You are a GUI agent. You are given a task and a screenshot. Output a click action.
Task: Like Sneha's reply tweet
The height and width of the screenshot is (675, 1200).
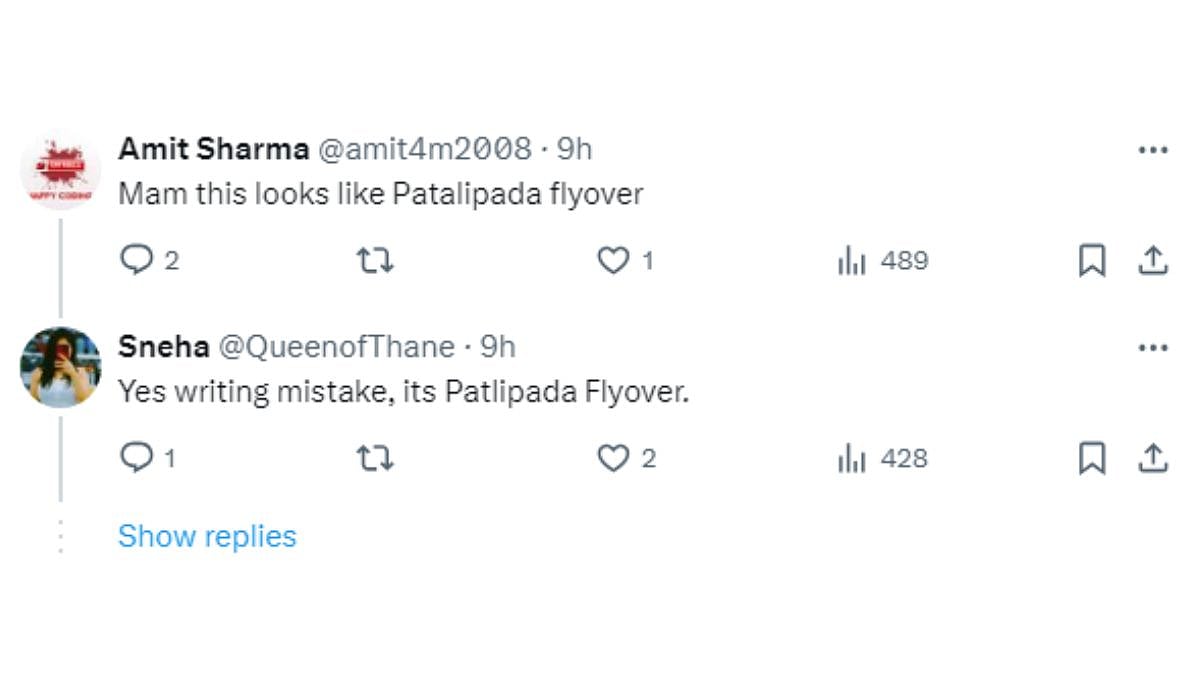612,458
